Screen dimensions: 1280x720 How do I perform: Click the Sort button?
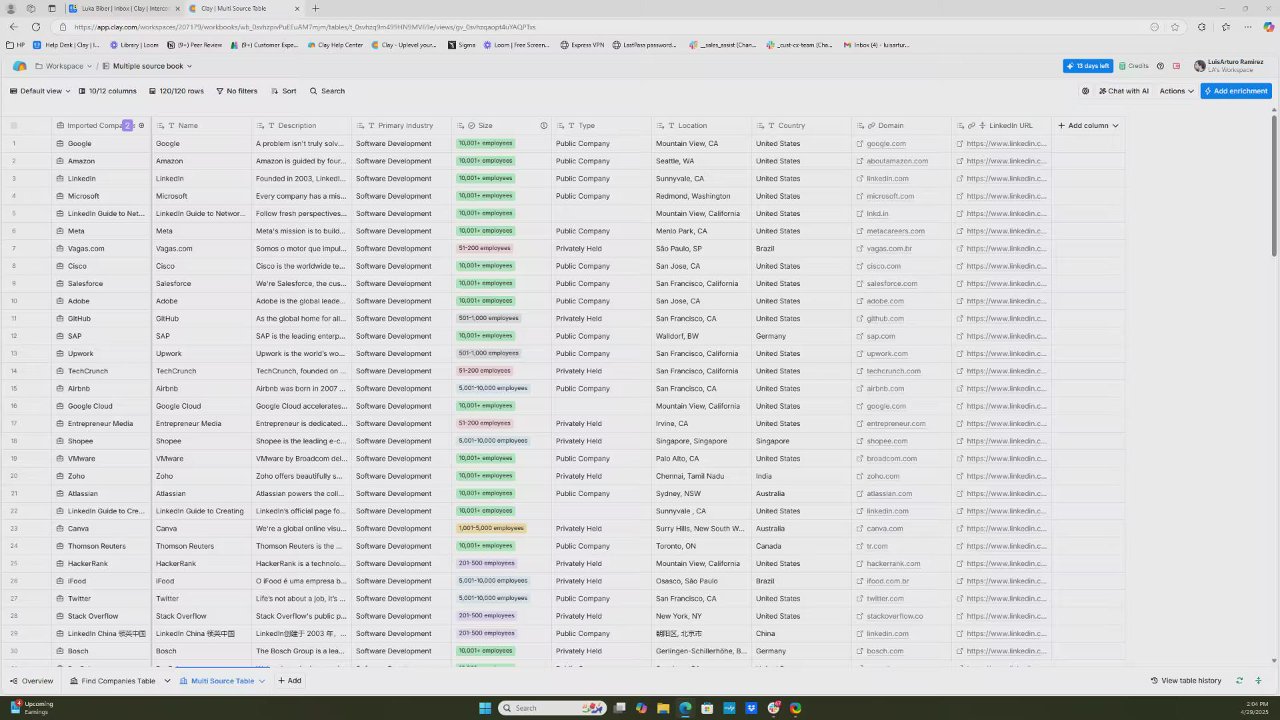(x=284, y=91)
